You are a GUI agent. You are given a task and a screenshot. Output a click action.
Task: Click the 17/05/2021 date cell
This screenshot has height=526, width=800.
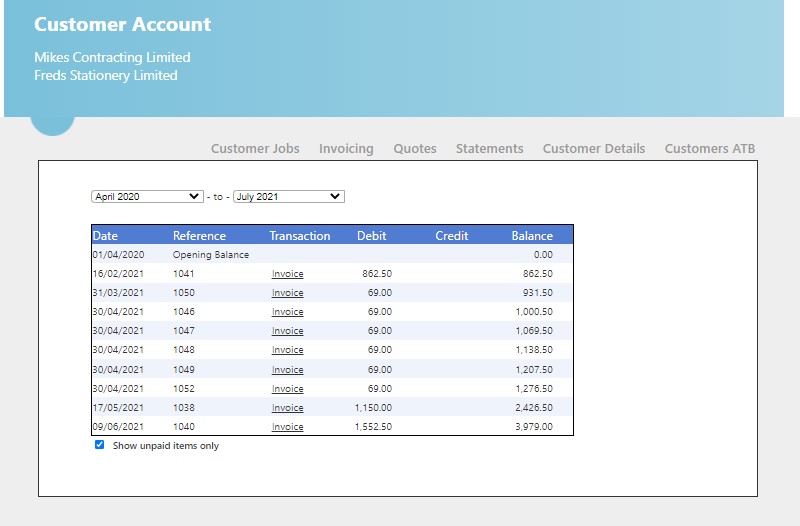(118, 407)
